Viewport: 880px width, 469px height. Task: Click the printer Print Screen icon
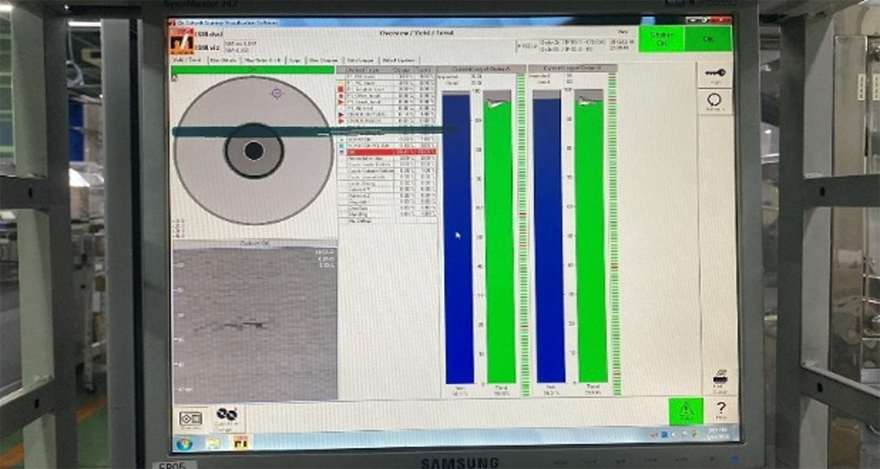719,381
